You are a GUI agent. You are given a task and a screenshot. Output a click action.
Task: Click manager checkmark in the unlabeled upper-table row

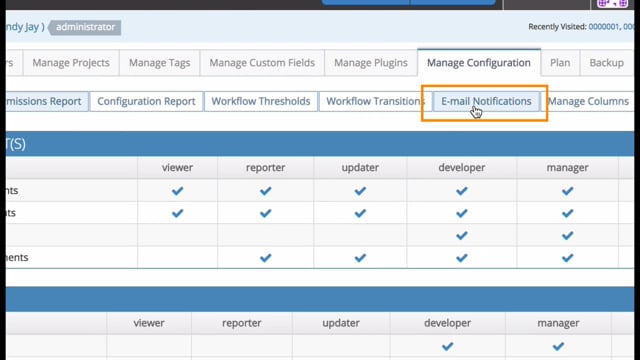pyautogui.click(x=567, y=236)
